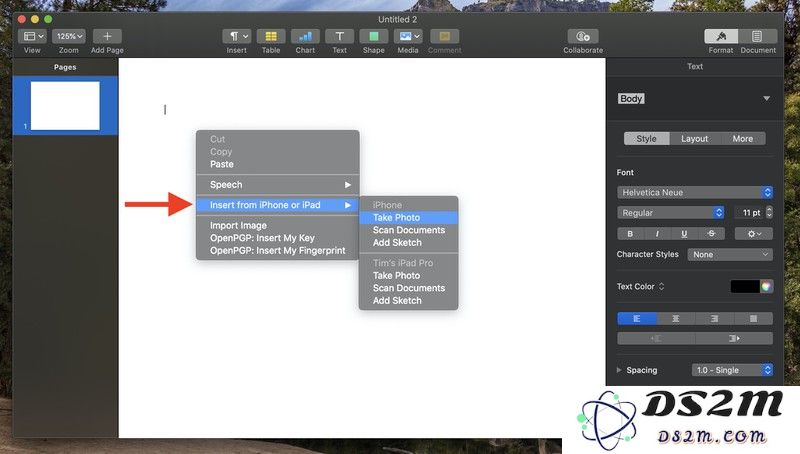Open the Speech submenu
This screenshot has height=454, width=800.
tap(278, 185)
